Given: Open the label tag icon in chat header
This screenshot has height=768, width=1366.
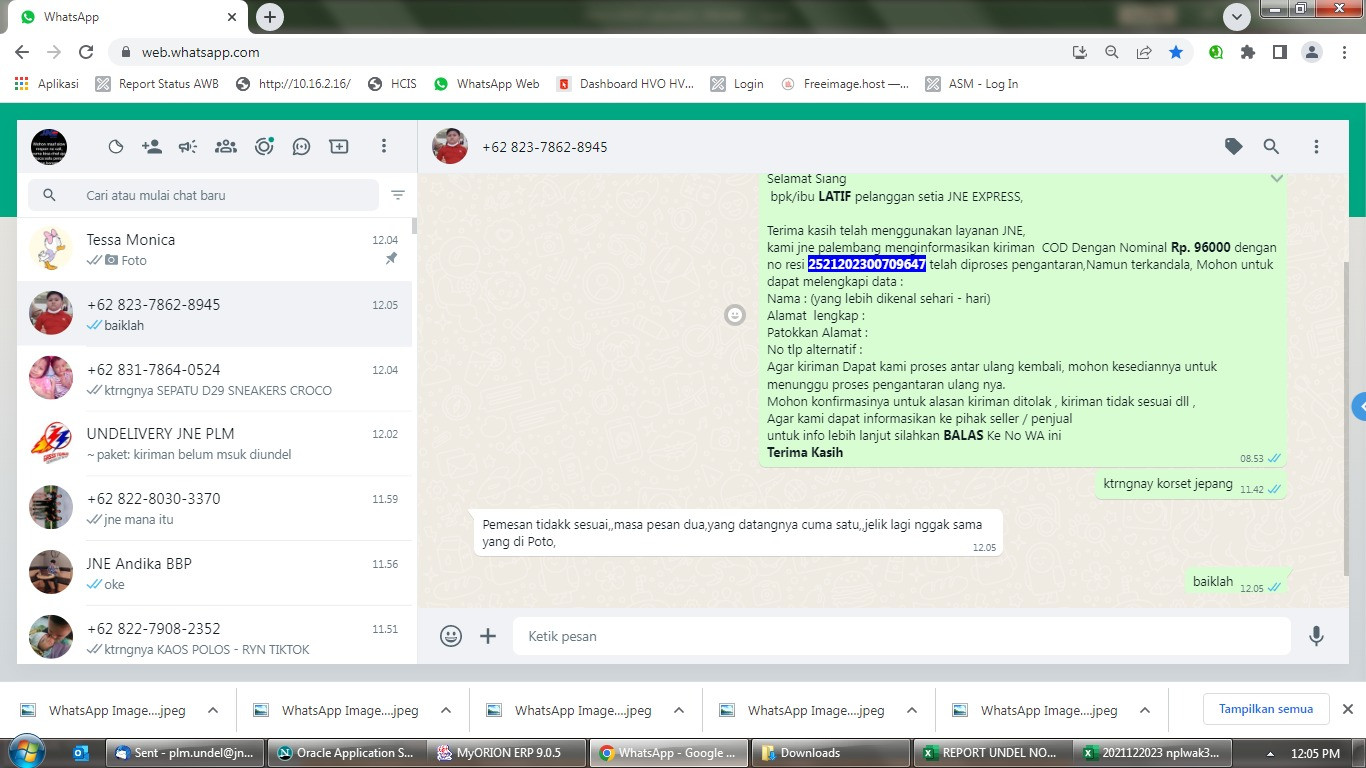Looking at the screenshot, I should [x=1234, y=147].
